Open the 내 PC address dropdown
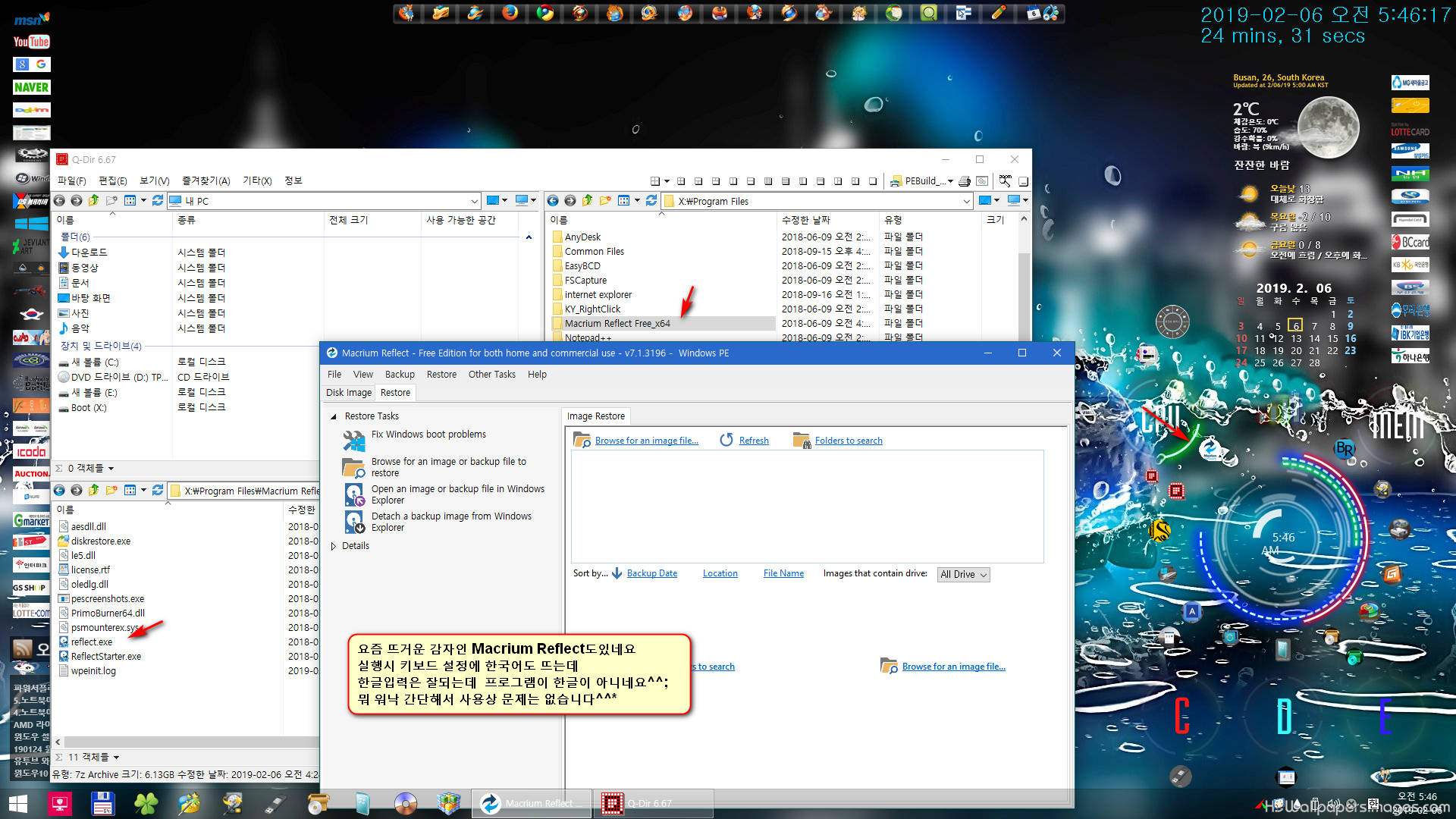Screen dimensions: 1456x819 (x=475, y=202)
